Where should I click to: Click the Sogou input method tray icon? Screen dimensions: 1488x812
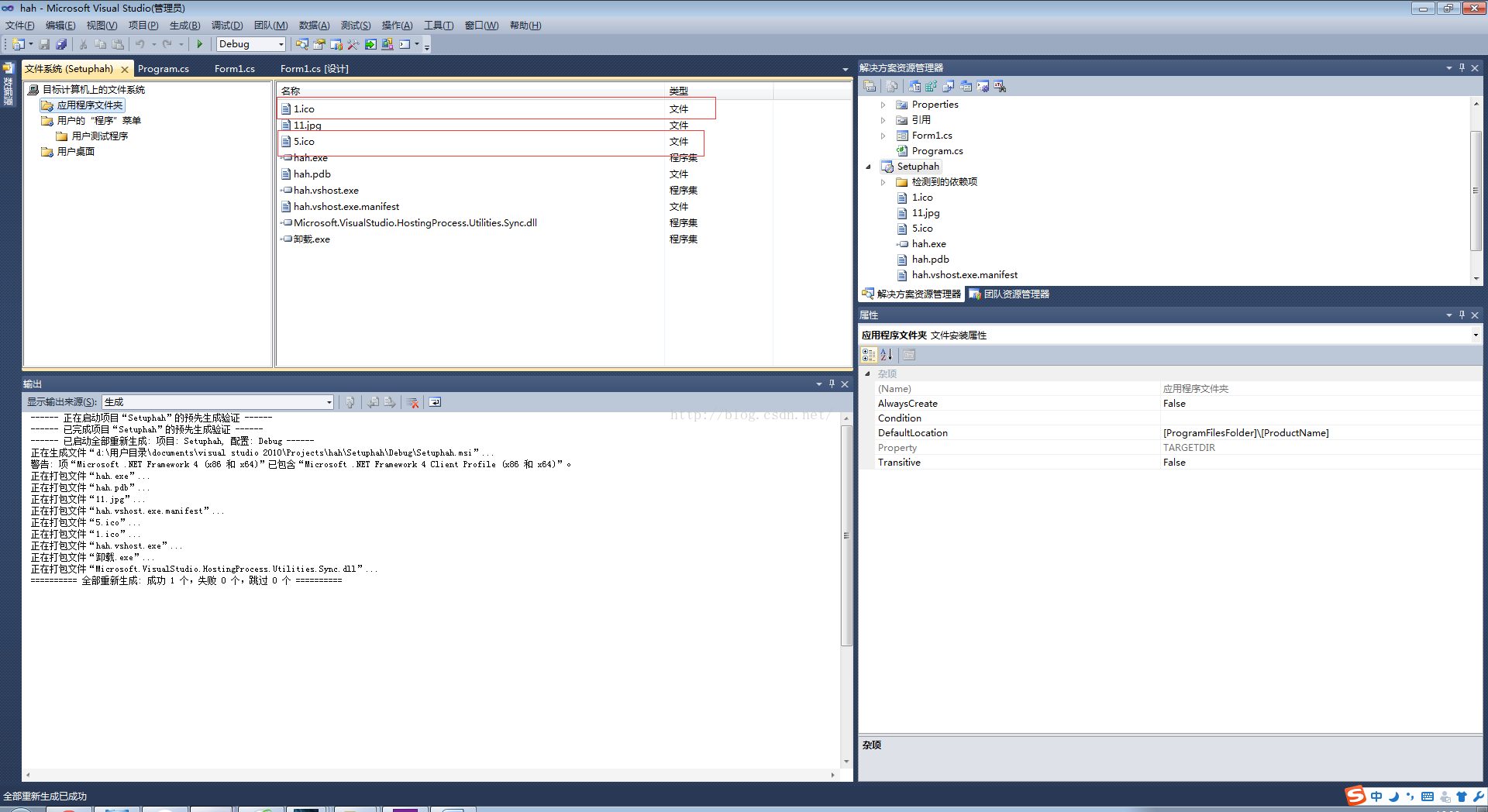click(1355, 796)
